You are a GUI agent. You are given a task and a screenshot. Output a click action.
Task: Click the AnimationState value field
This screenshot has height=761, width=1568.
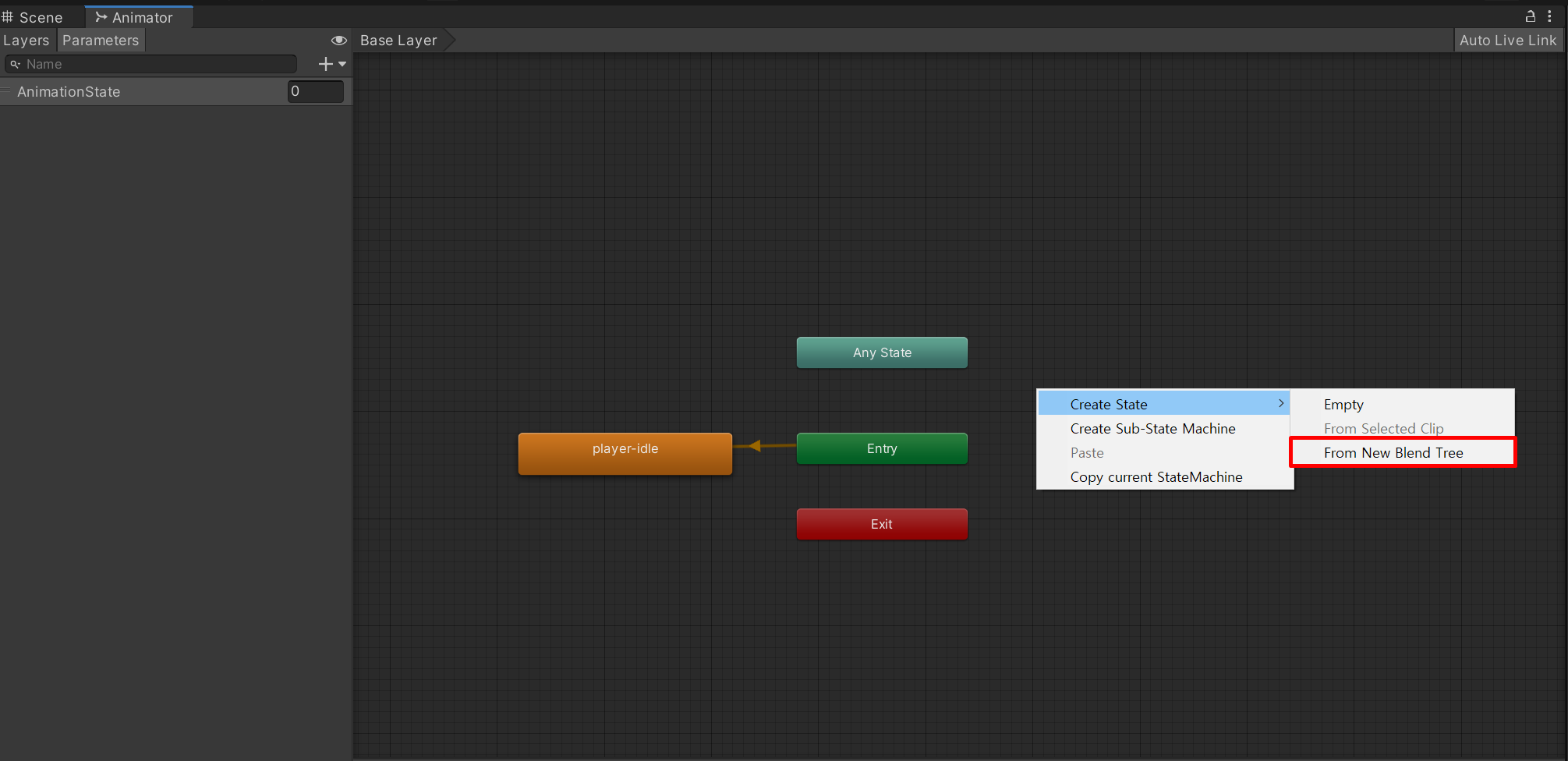coord(316,91)
